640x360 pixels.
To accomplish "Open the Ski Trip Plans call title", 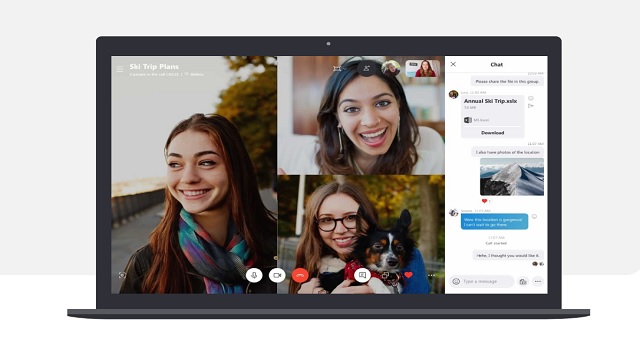I will [154, 67].
